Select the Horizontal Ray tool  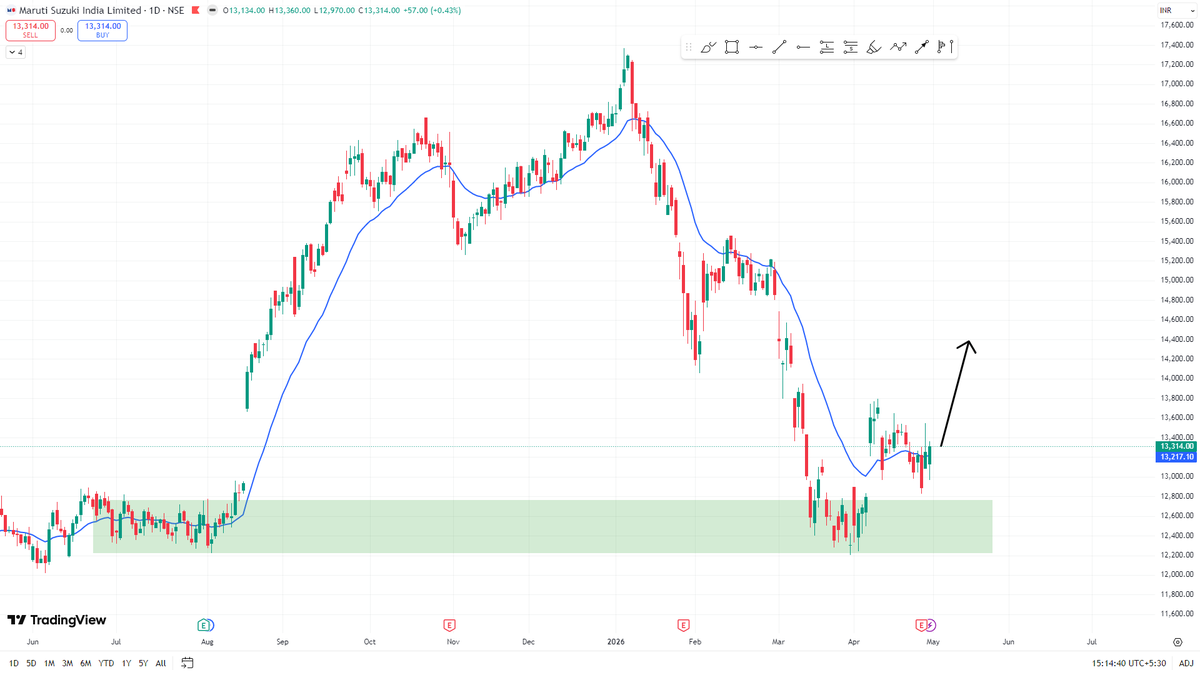tap(803, 47)
